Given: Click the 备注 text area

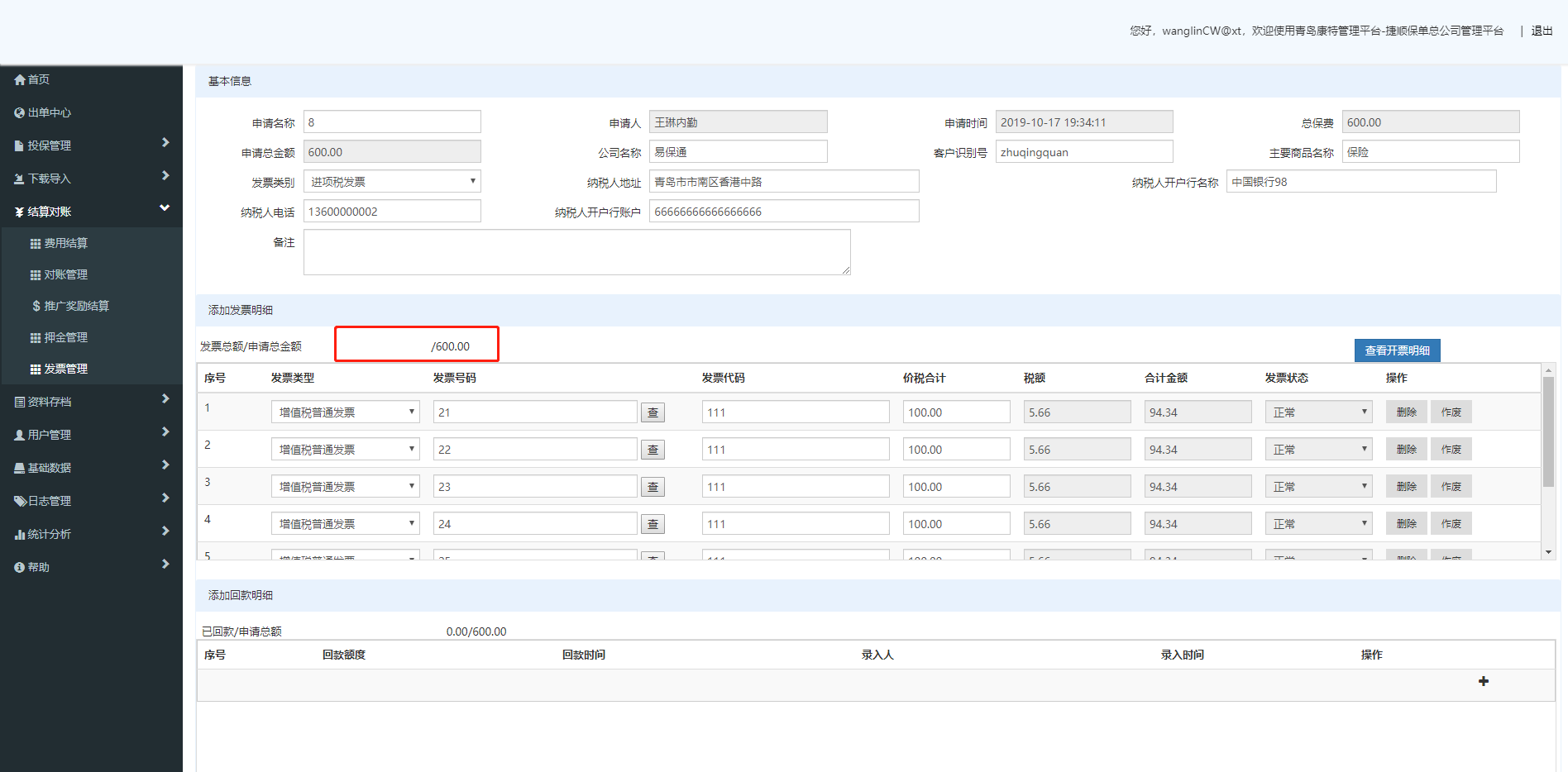Looking at the screenshot, I should pyautogui.click(x=576, y=252).
